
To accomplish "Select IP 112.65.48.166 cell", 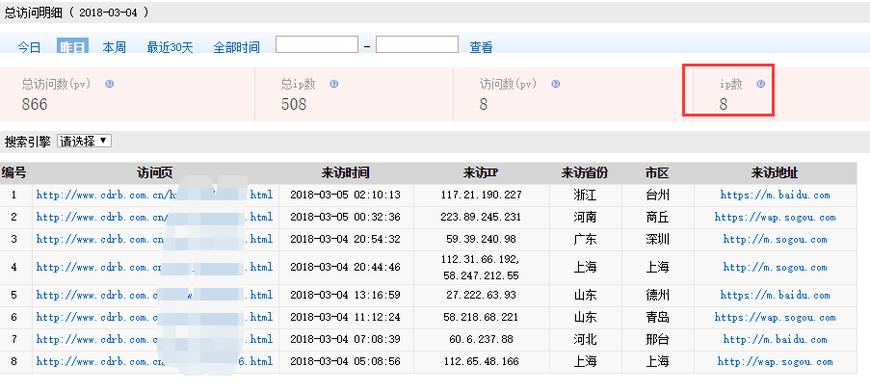I will click(x=481, y=362).
